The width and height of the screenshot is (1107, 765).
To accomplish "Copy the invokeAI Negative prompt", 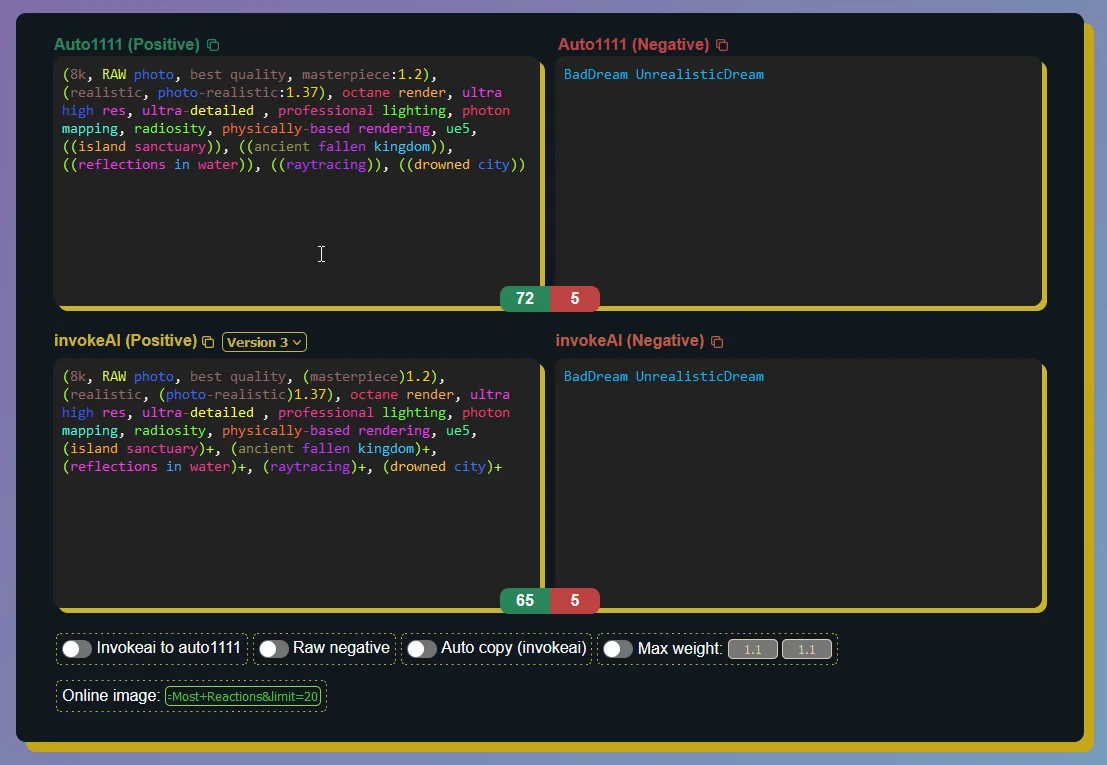I will click(717, 342).
